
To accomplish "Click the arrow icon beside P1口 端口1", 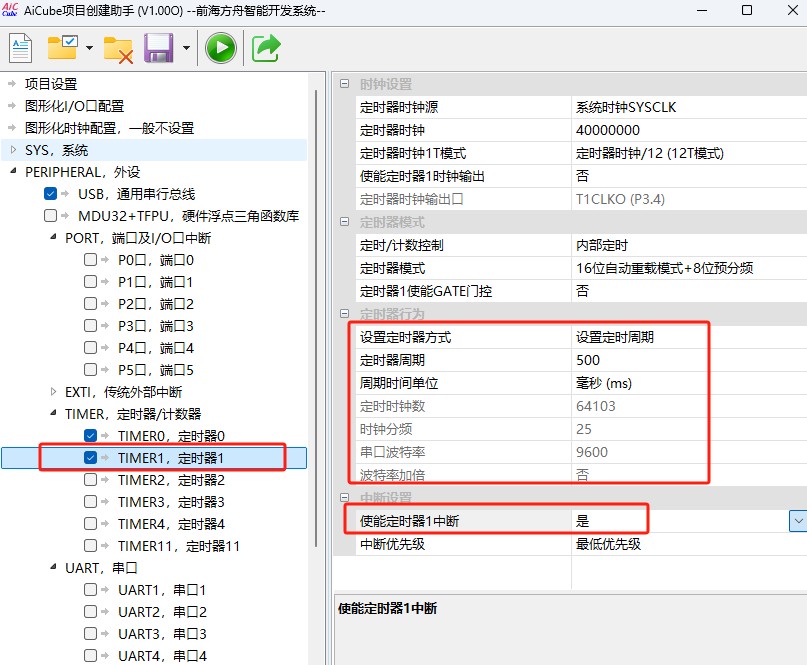I will pyautogui.click(x=105, y=282).
